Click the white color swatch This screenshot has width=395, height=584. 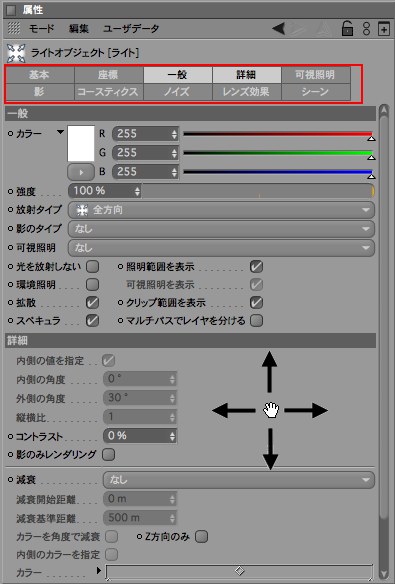[x=81, y=143]
